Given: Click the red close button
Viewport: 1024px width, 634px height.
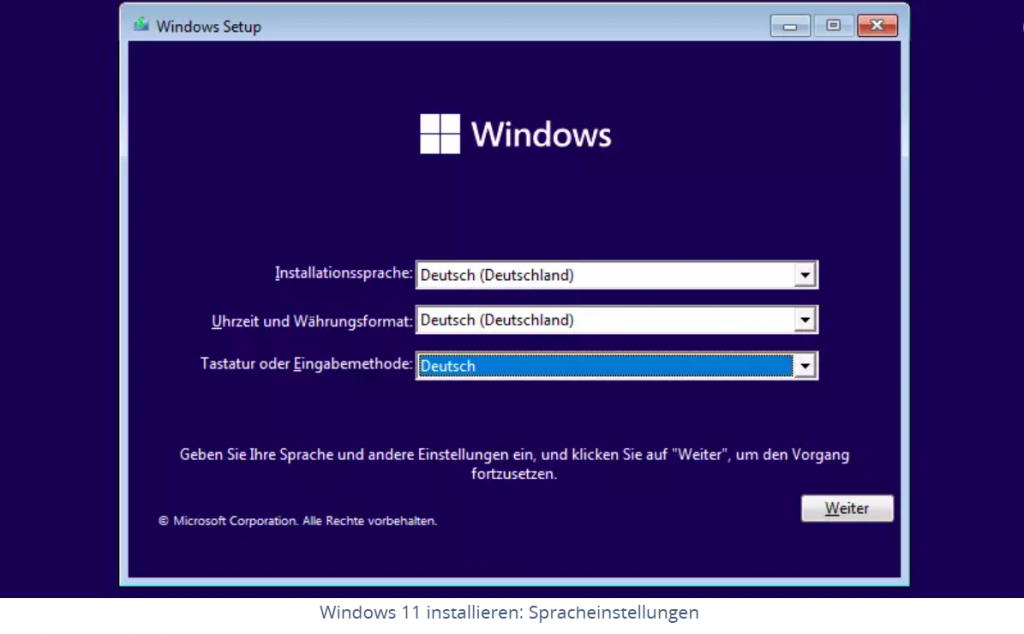Looking at the screenshot, I should pyautogui.click(x=876, y=25).
